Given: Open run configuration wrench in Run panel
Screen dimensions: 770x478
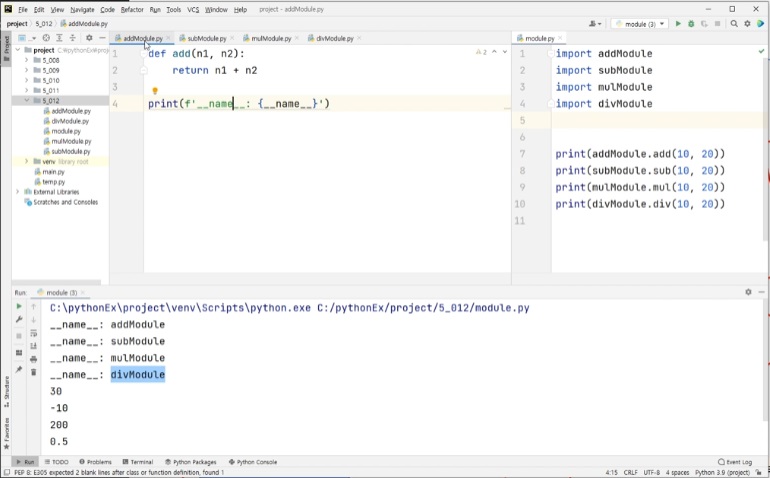Looking at the screenshot, I should [x=19, y=319].
